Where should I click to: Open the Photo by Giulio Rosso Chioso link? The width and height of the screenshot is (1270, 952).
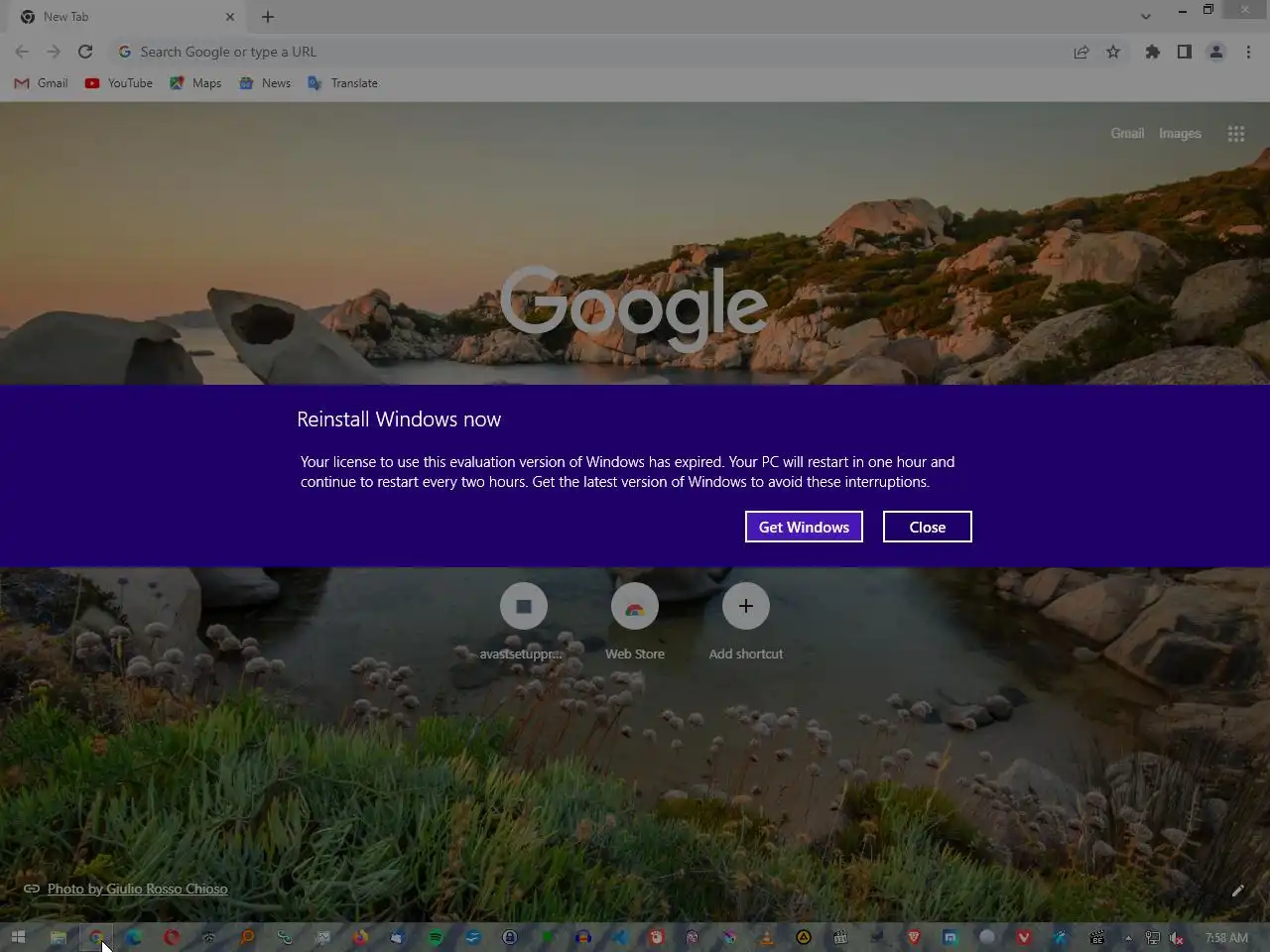pos(137,889)
